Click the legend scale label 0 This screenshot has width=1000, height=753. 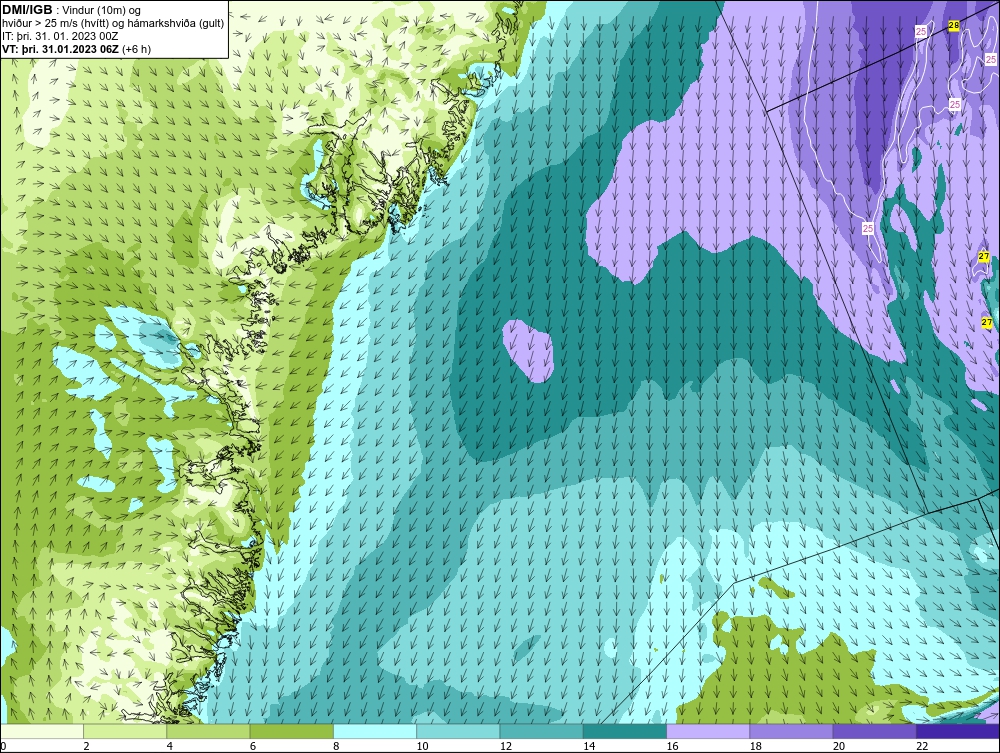(x=3, y=747)
